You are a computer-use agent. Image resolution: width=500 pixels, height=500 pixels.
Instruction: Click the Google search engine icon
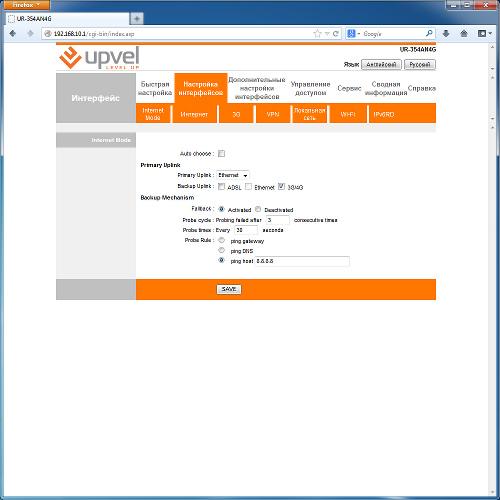click(x=351, y=34)
